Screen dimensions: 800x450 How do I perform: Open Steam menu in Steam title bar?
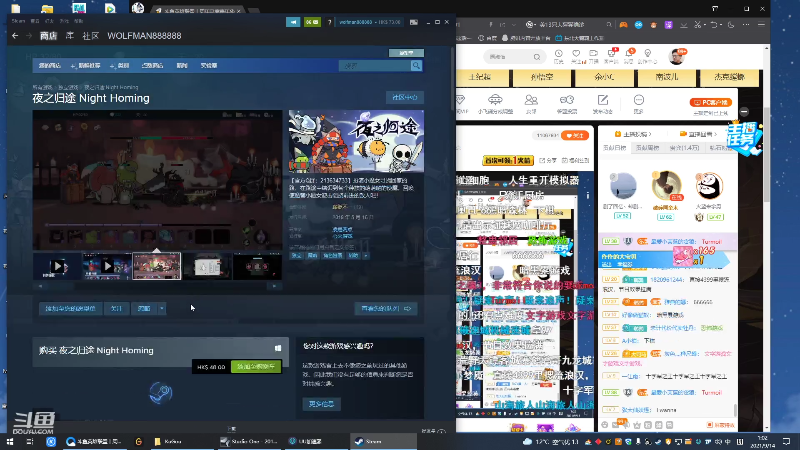click(x=18, y=21)
